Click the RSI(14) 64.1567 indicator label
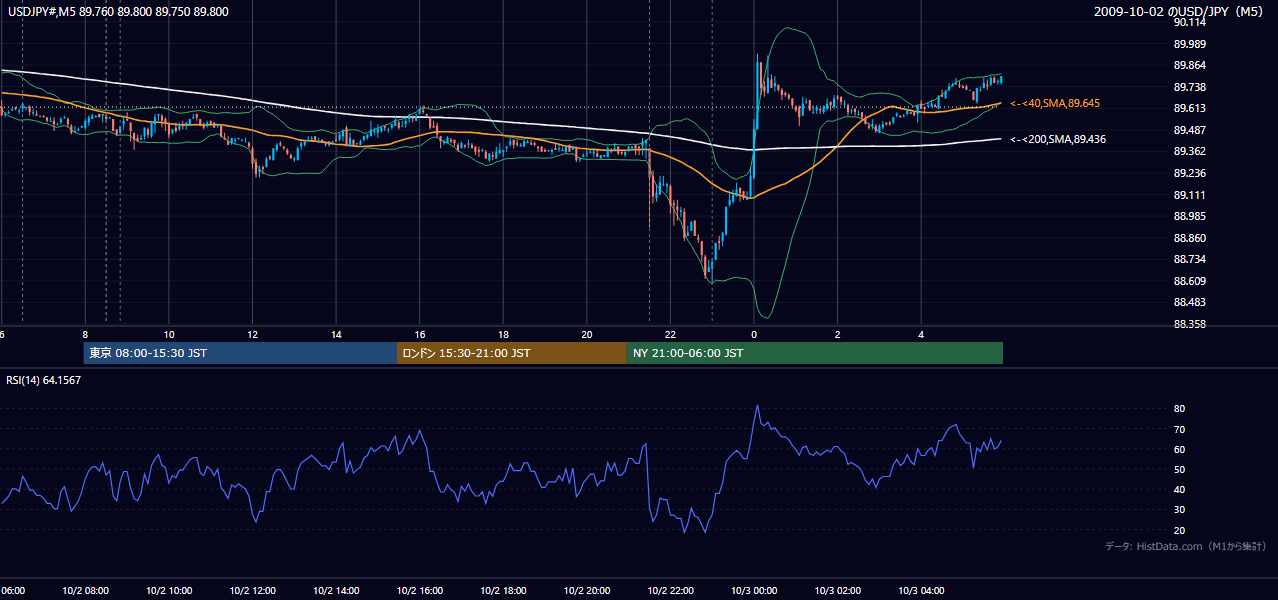Image resolution: width=1278 pixels, height=600 pixels. tap(44, 380)
